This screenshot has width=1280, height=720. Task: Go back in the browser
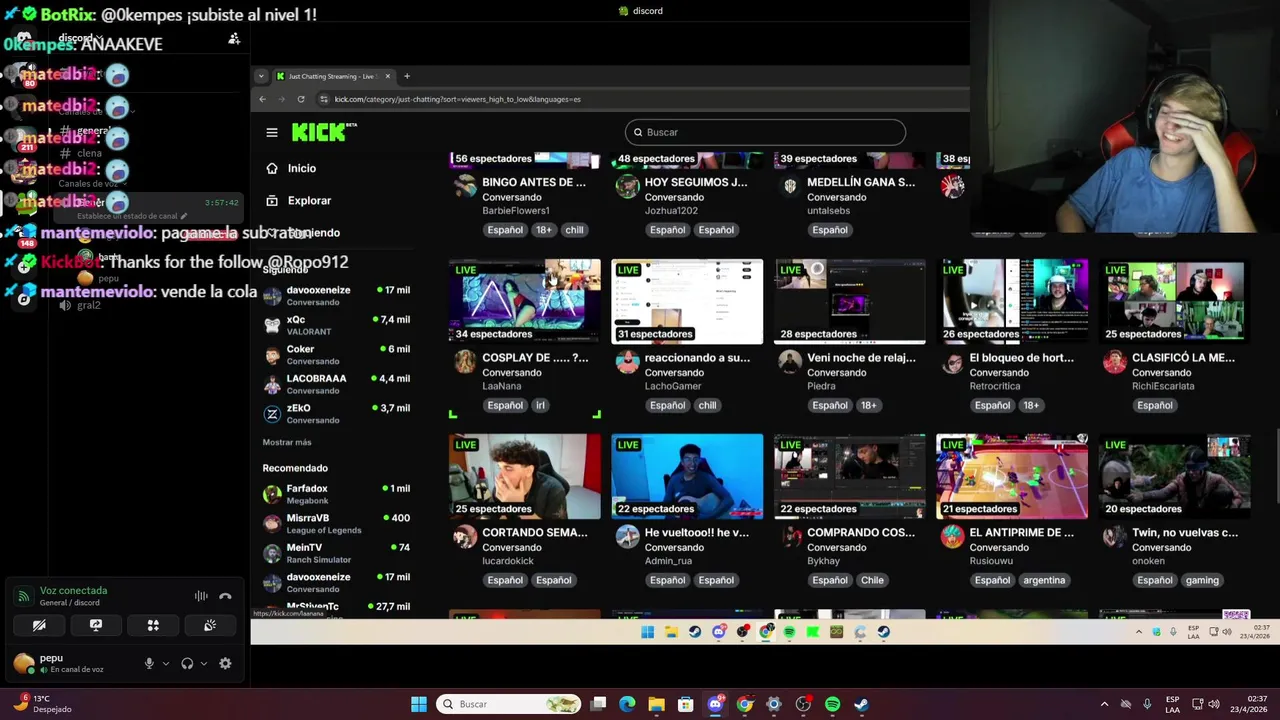click(x=262, y=99)
